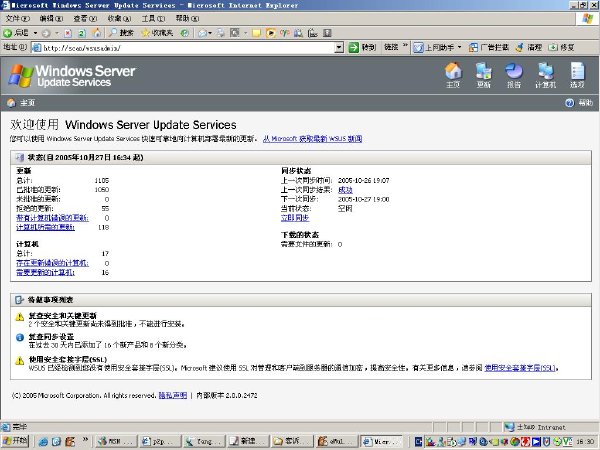Go back with the IE Back button

coord(15,33)
